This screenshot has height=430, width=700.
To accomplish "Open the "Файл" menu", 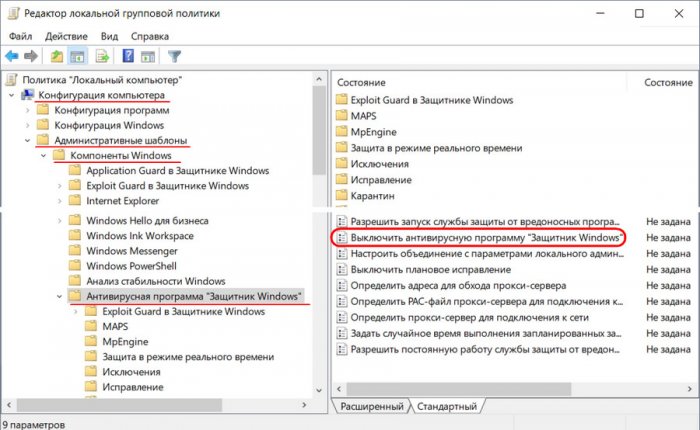I will click(21, 36).
